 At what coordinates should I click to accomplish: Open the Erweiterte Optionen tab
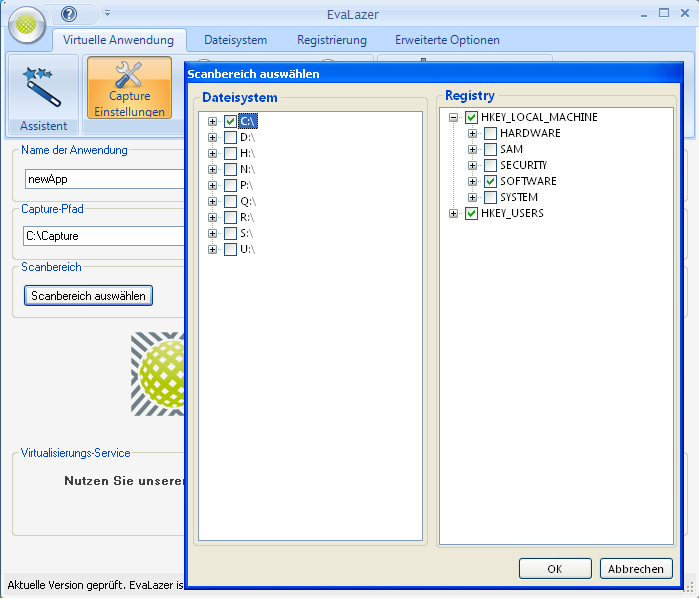pos(447,40)
